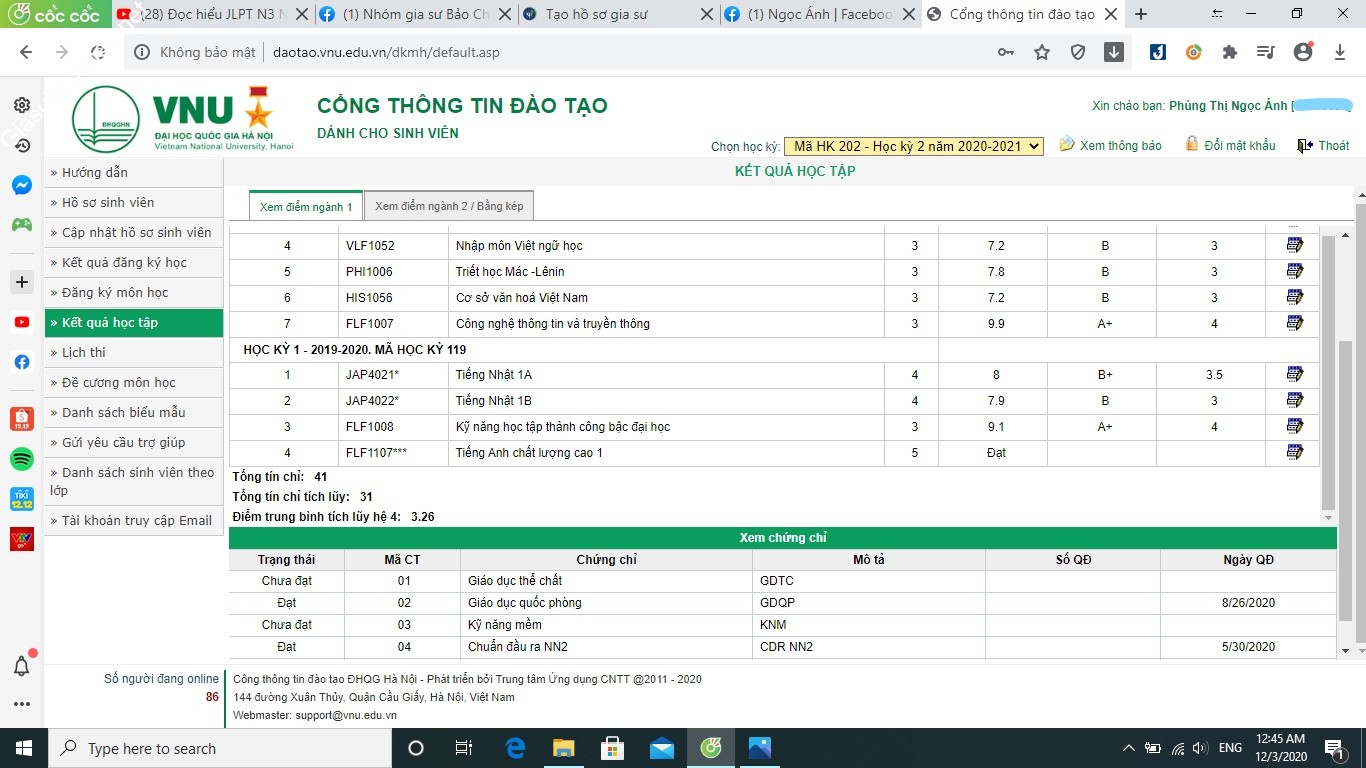Screen dimensions: 1366x768
Task: Open the sidebar notifications bell
Action: [21, 665]
